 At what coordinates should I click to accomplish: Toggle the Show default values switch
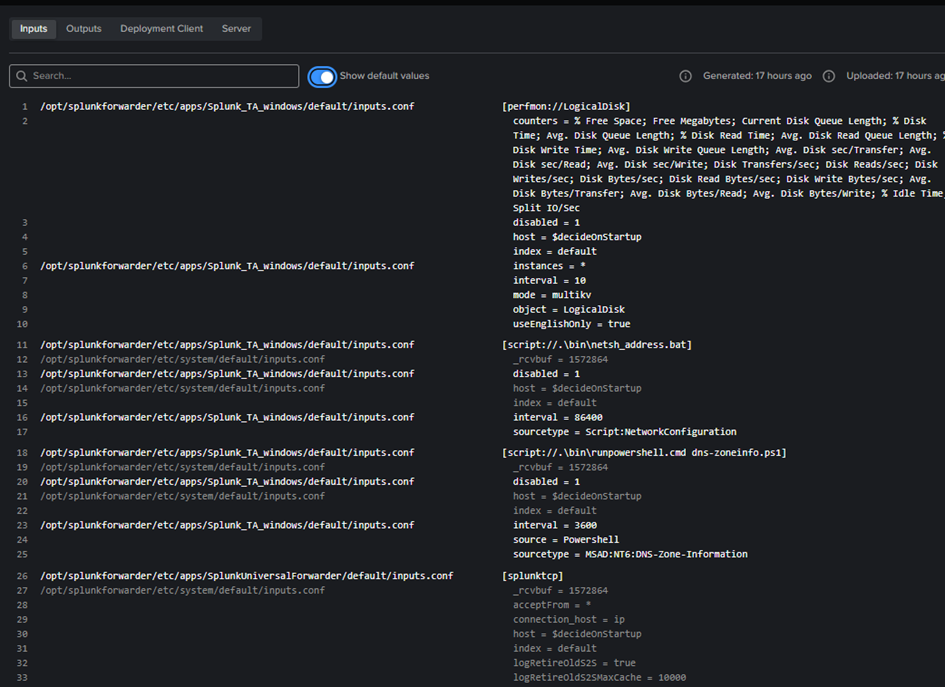(x=322, y=76)
